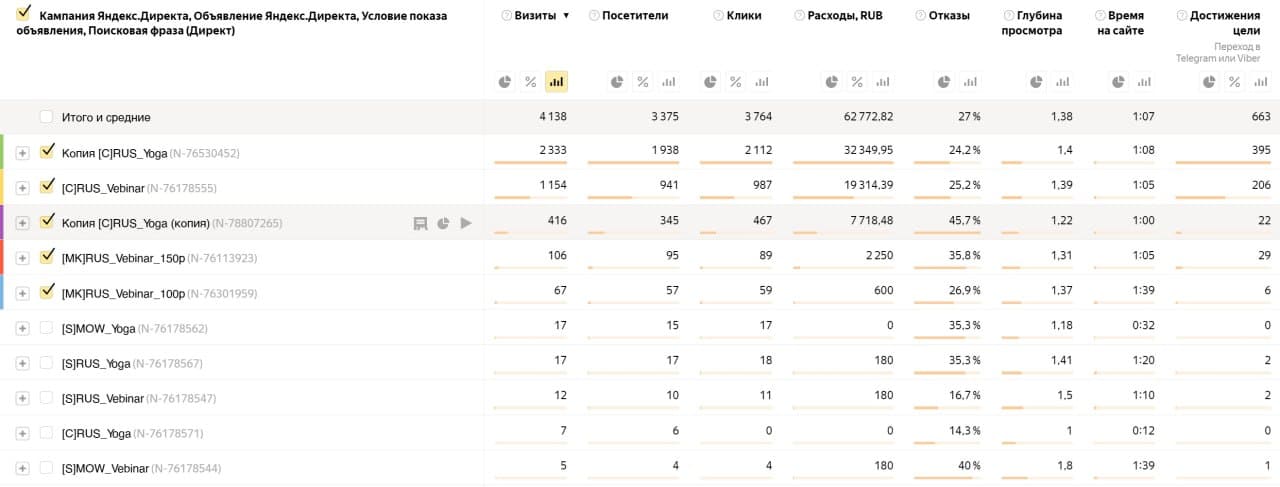Show bar chart for Клики column
1280x487 pixels.
pos(762,82)
